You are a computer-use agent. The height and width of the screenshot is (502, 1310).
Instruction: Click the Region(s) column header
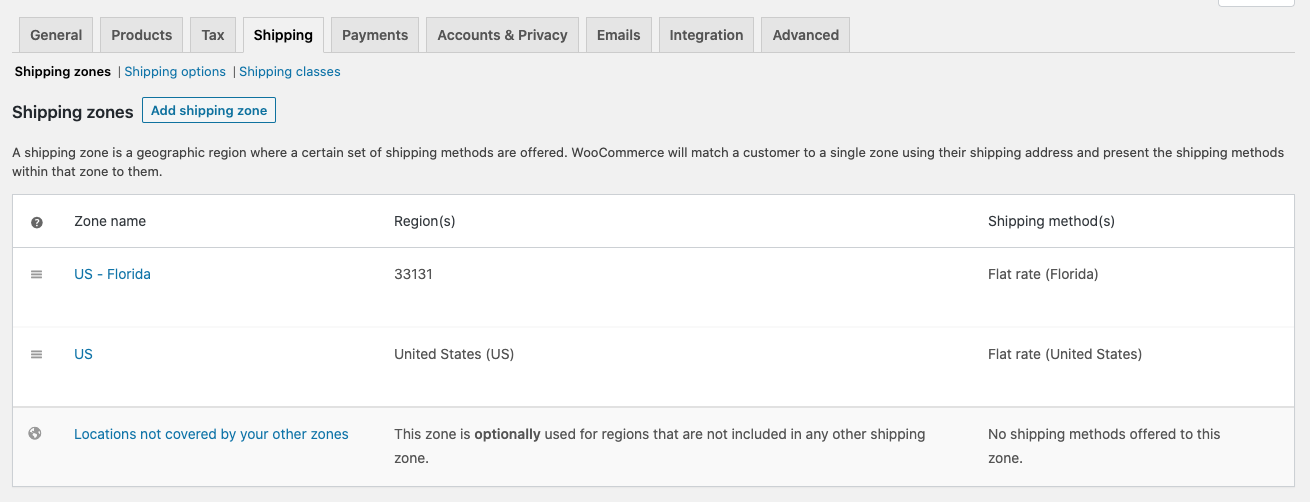425,221
